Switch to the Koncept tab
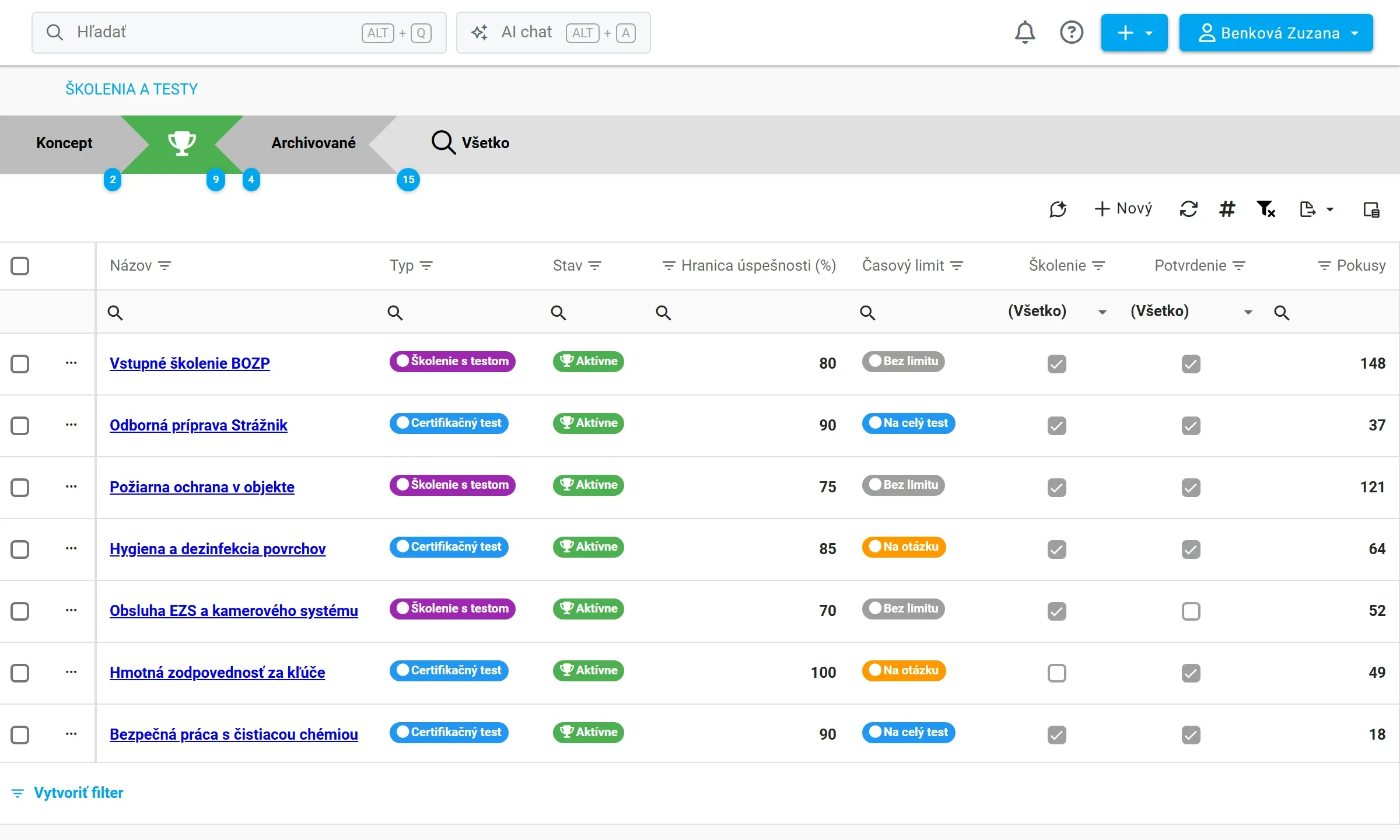The image size is (1400, 840). (64, 143)
